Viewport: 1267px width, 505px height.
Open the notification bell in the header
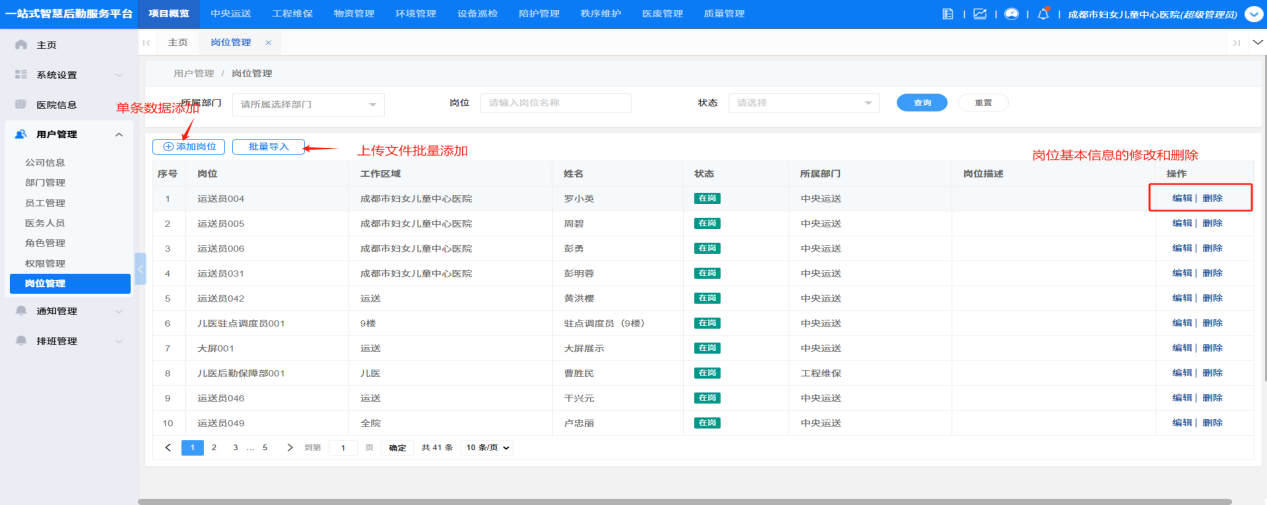pyautogui.click(x=1044, y=14)
